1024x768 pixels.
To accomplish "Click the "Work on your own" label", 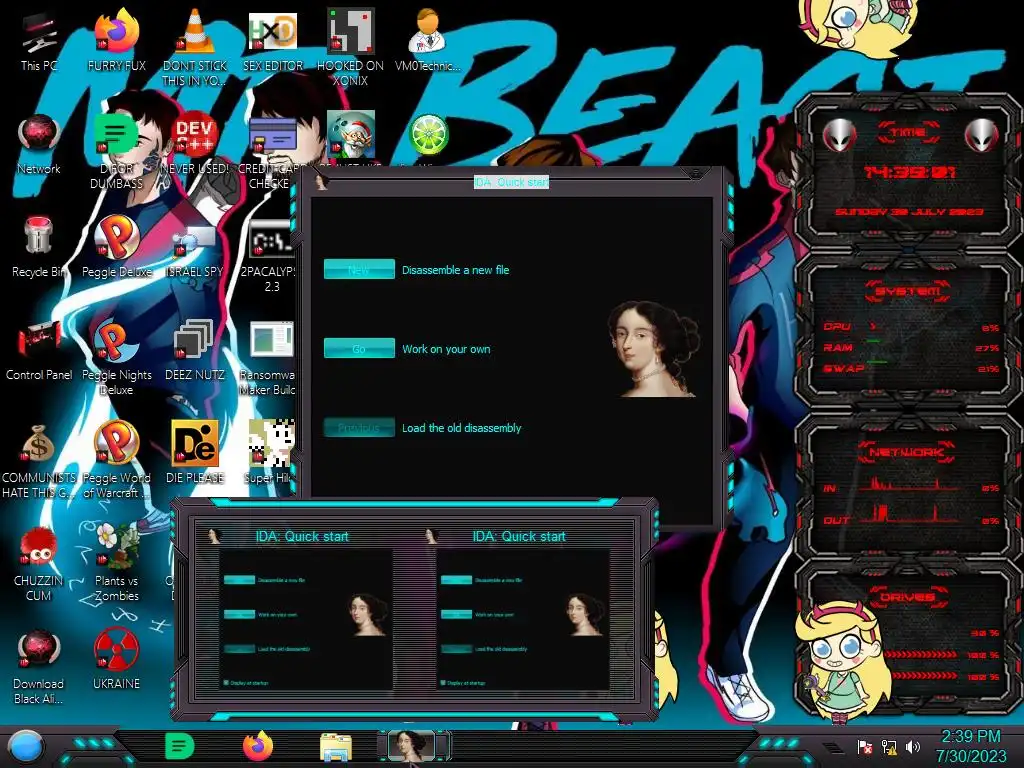I will tap(446, 349).
